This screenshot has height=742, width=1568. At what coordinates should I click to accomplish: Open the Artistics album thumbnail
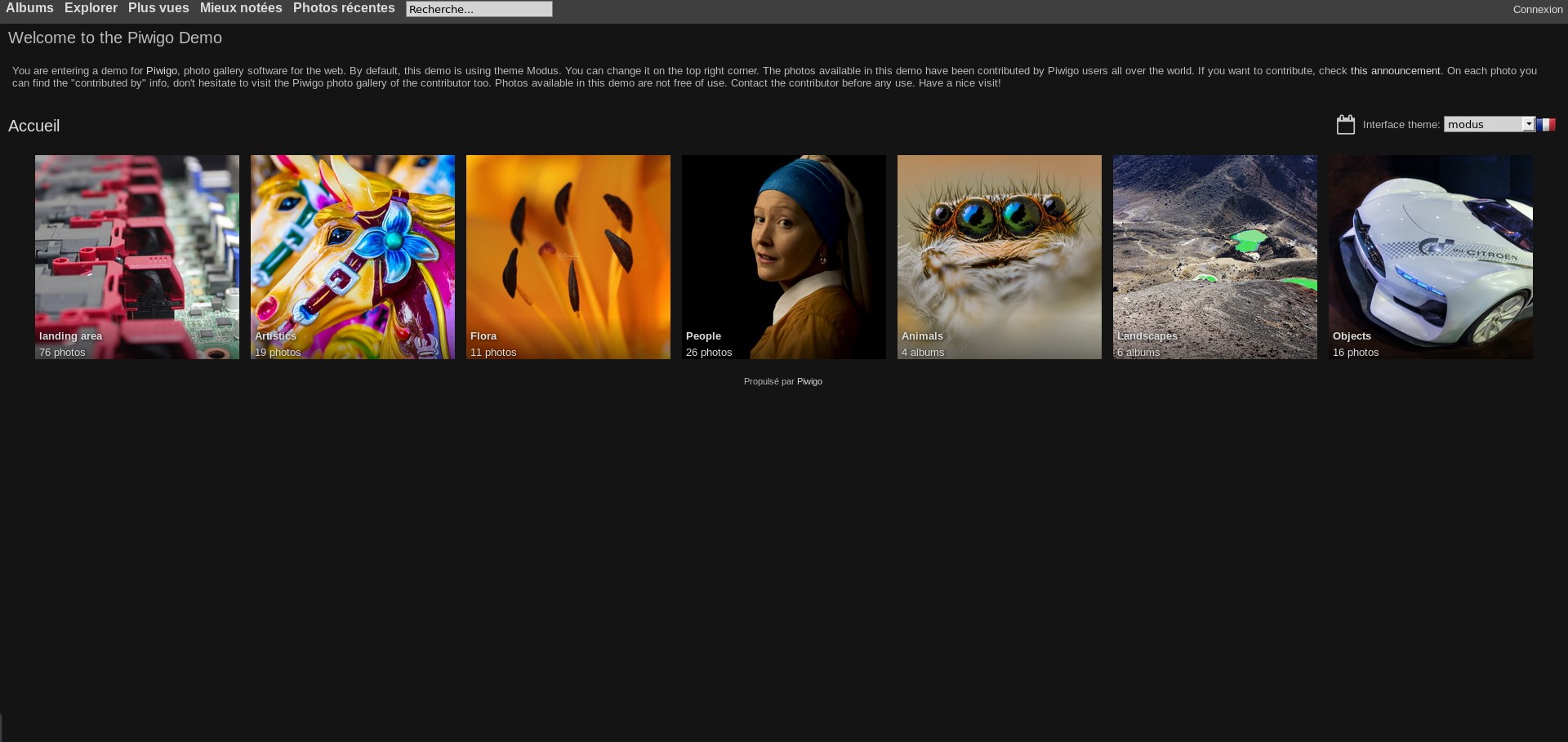pyautogui.click(x=353, y=257)
